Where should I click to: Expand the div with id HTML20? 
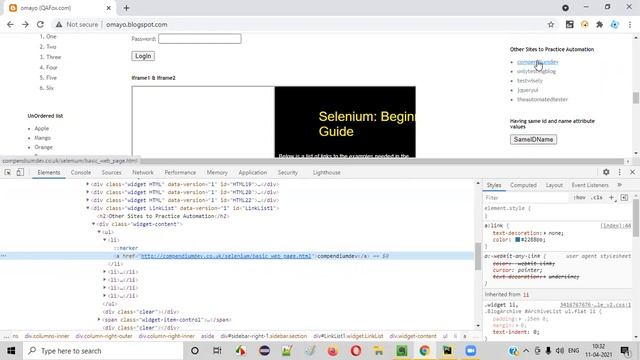pos(87,192)
